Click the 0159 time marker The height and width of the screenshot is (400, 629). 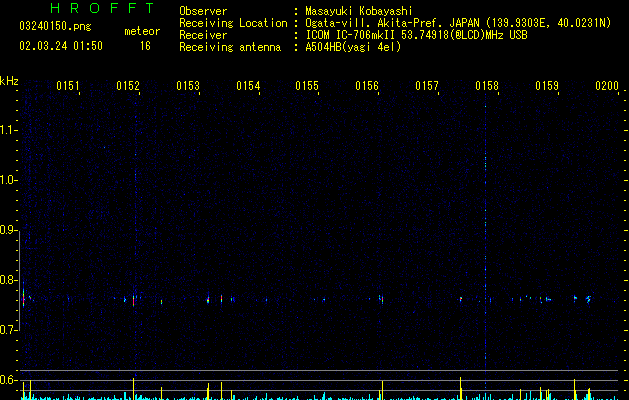(547, 86)
